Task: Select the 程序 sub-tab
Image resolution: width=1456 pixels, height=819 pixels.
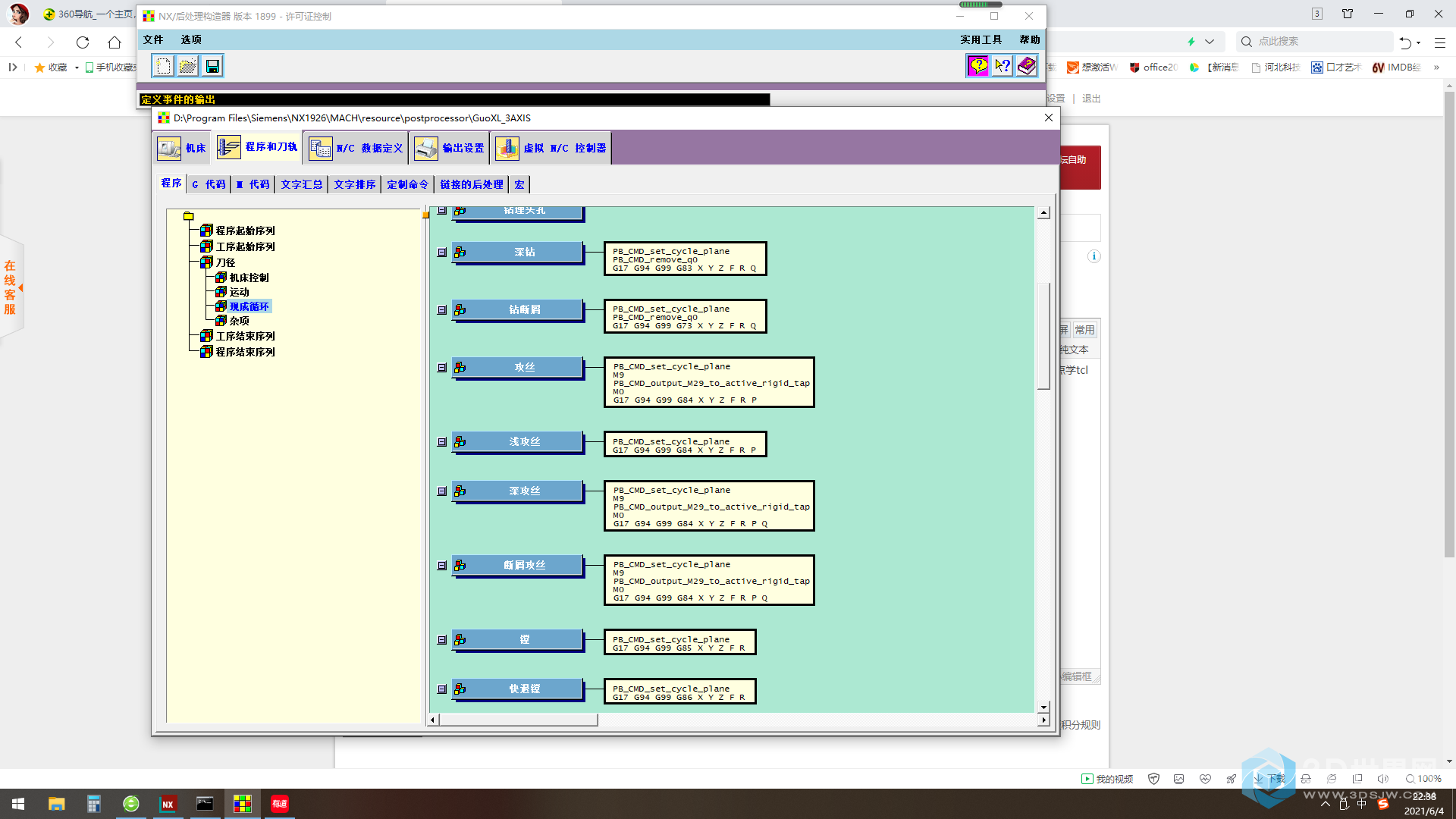Action: [171, 183]
